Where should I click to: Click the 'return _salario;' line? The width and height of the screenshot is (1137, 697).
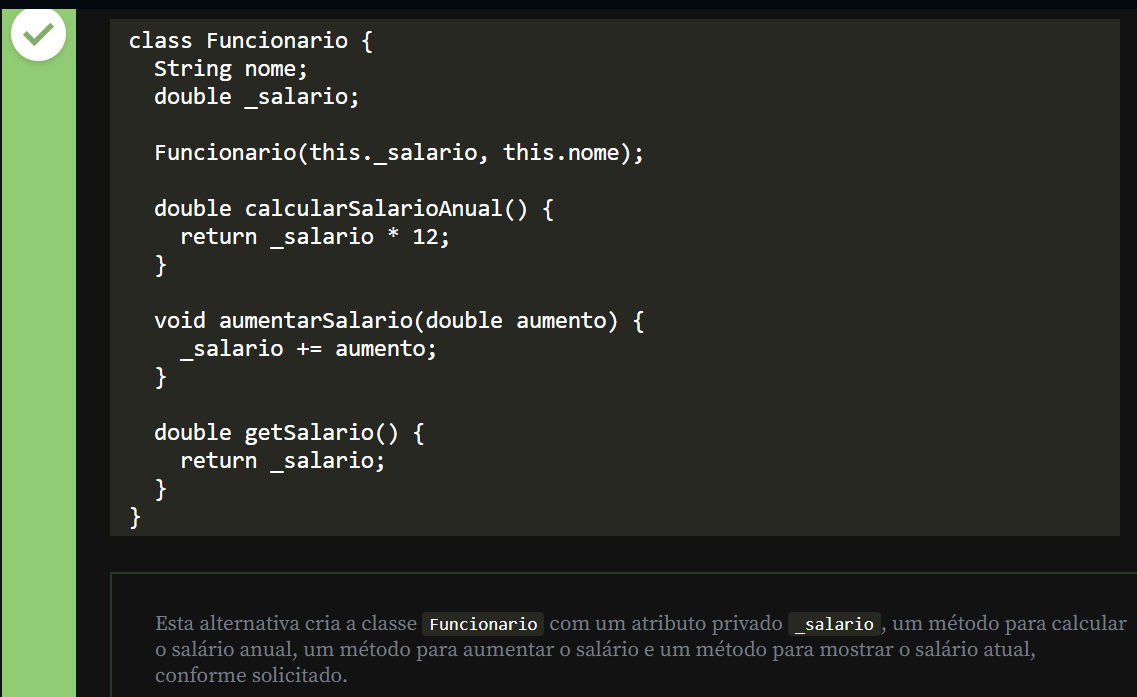click(x=282, y=461)
